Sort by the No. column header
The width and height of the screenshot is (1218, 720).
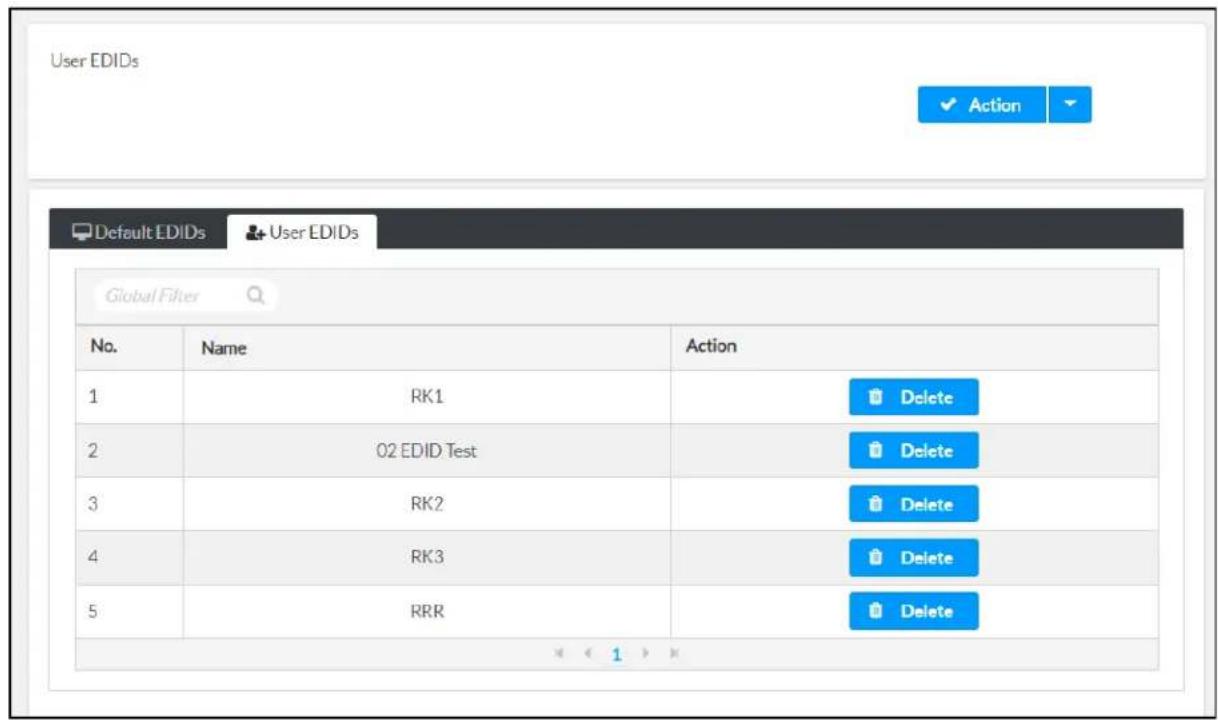pyautogui.click(x=129, y=347)
